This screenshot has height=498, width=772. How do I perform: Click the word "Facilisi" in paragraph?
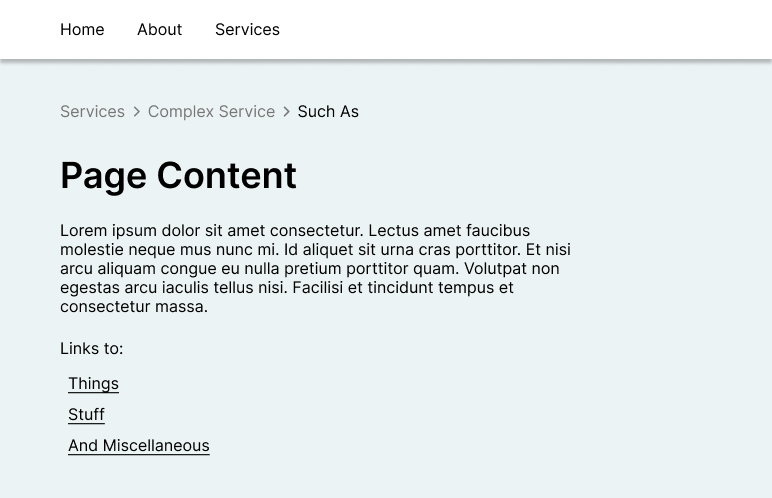318,288
